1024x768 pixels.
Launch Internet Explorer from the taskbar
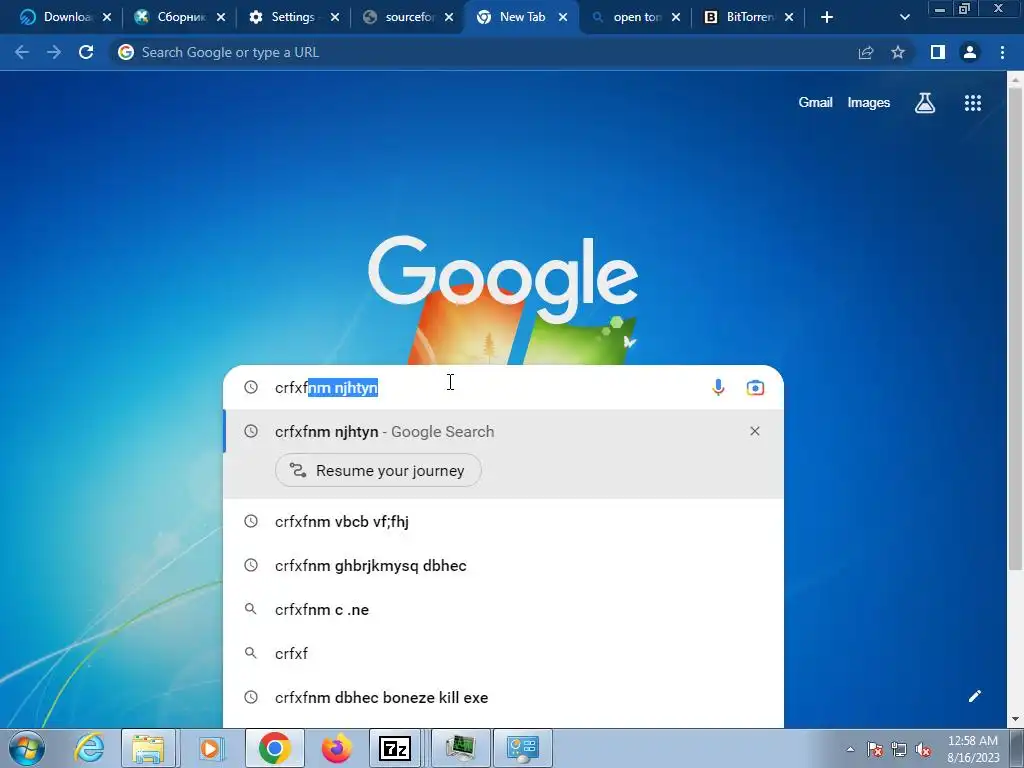[x=89, y=748]
